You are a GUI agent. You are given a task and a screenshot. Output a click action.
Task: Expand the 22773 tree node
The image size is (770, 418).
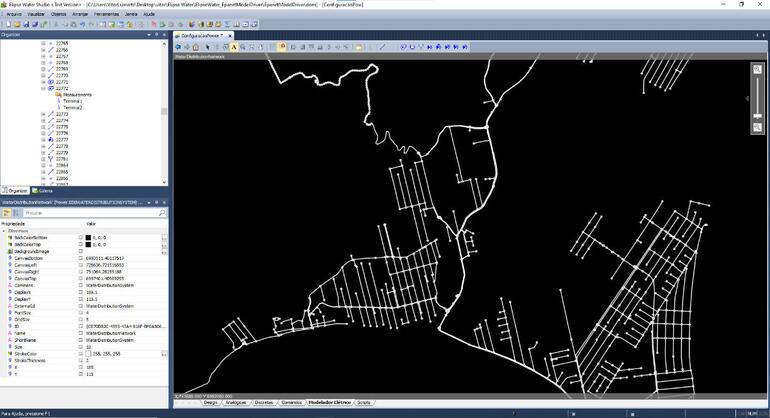coord(43,114)
